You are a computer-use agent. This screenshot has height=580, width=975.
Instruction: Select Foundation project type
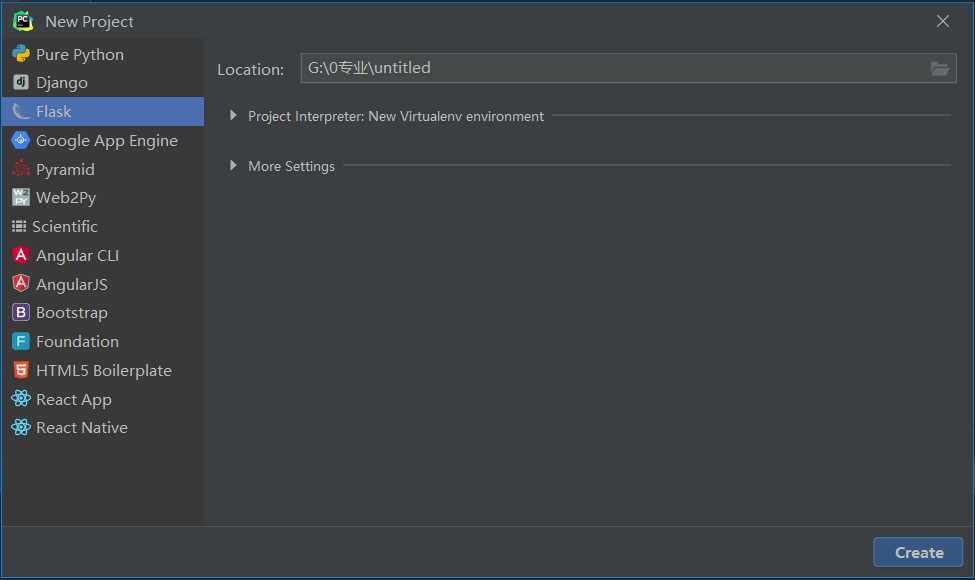pyautogui.click(x=102, y=341)
